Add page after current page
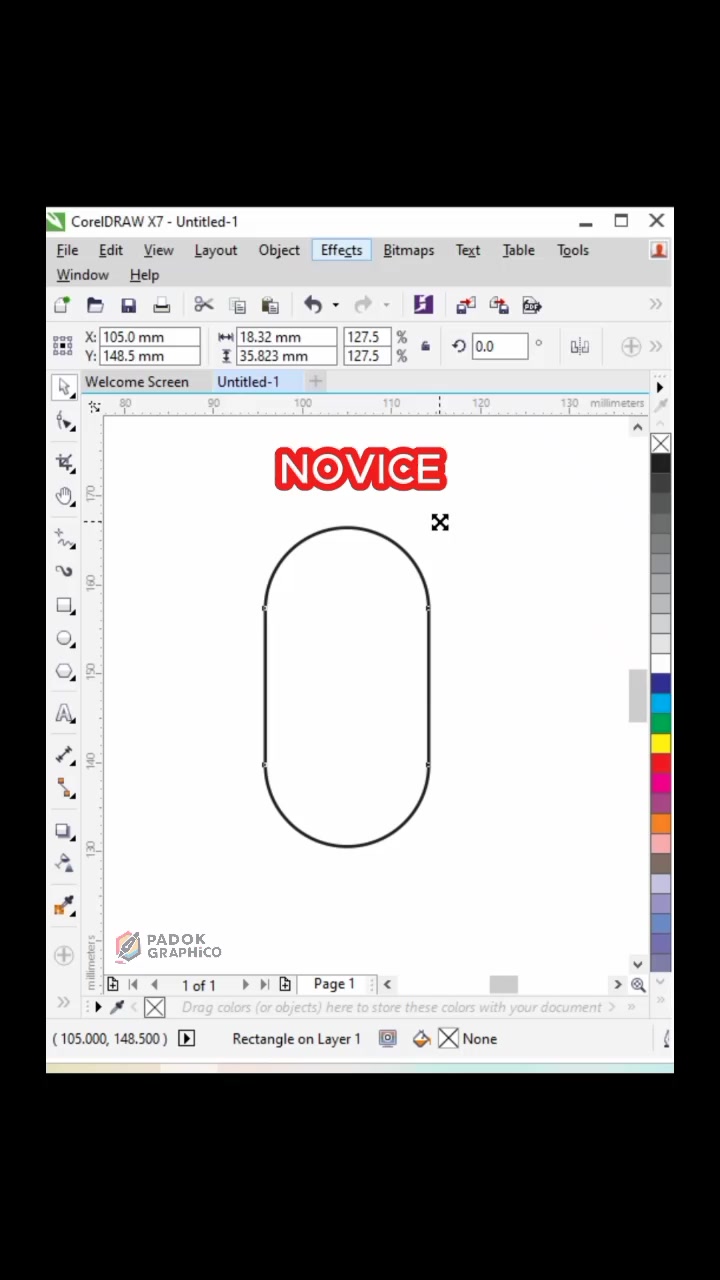720x1280 pixels. pos(285,985)
